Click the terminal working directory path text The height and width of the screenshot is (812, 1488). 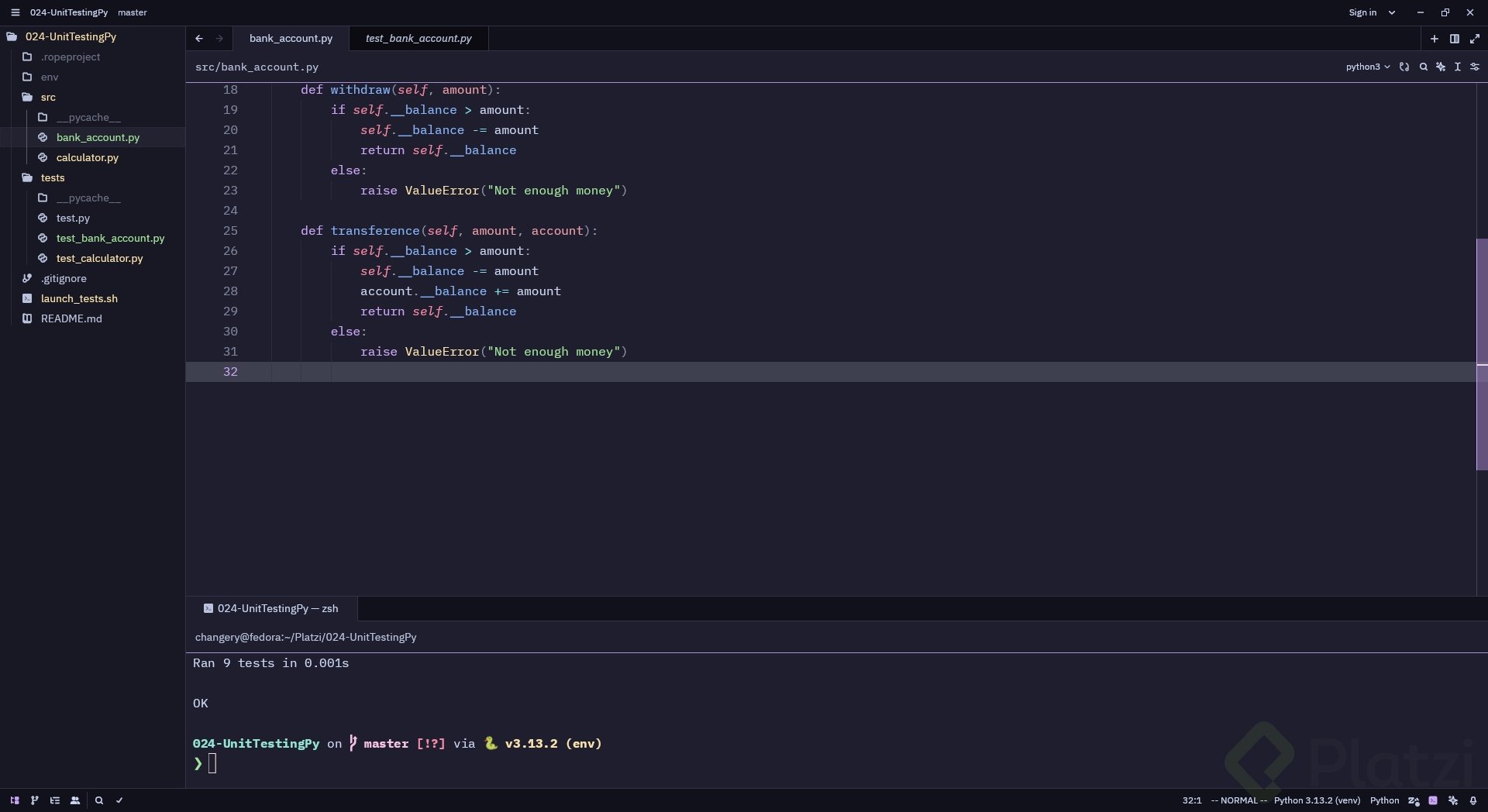click(x=305, y=637)
